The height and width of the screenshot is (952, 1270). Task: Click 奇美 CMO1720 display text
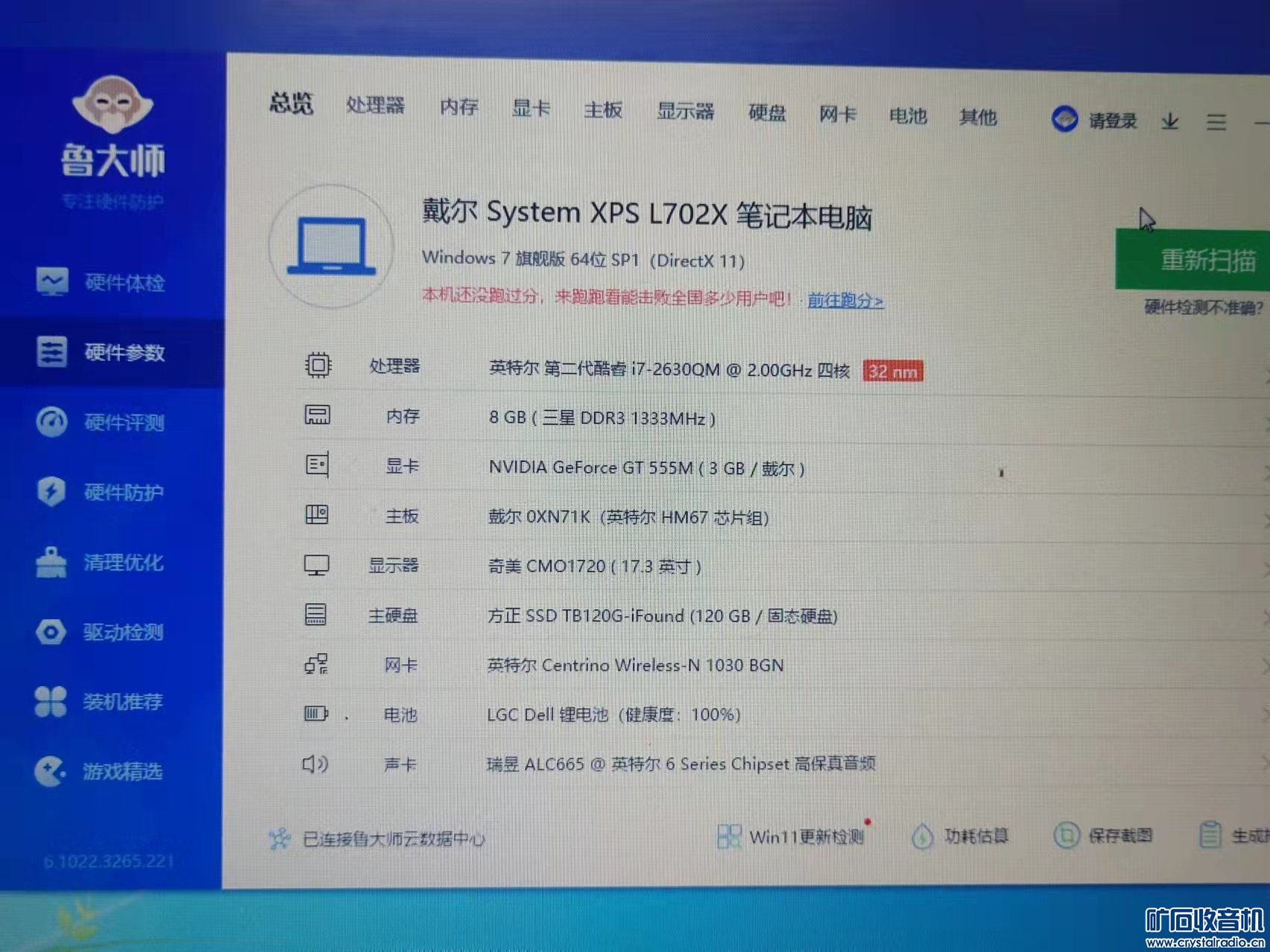[594, 566]
